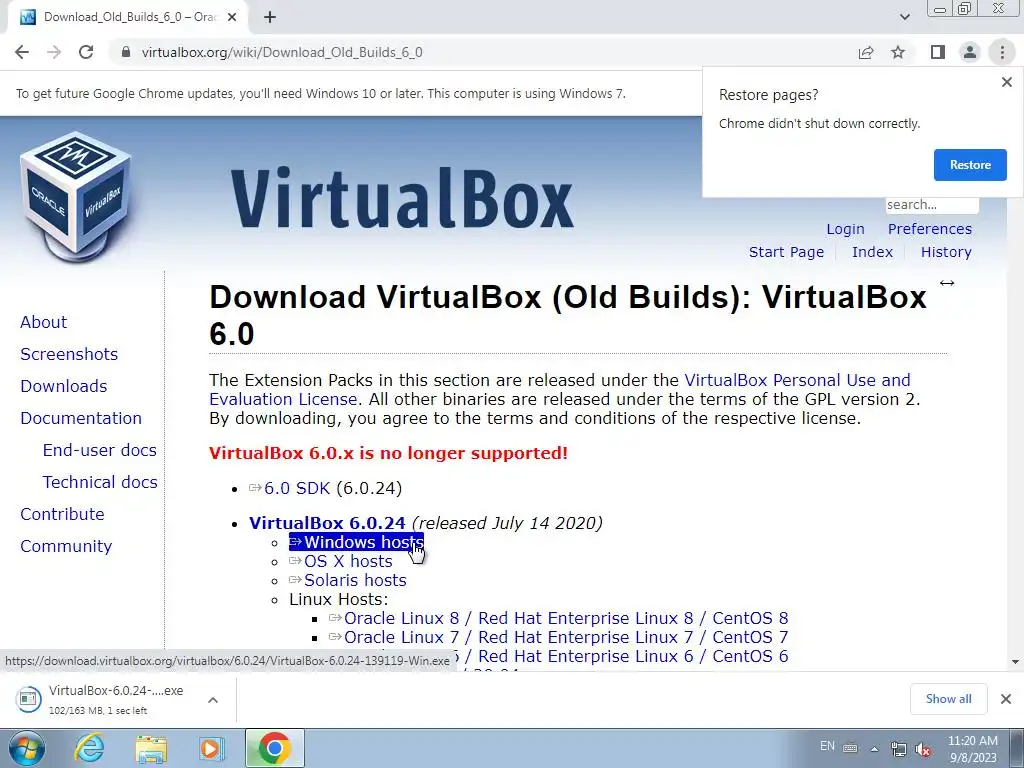Image resolution: width=1024 pixels, height=768 pixels.
Task: Open Documentation in the sidebar
Action: pos(81,418)
